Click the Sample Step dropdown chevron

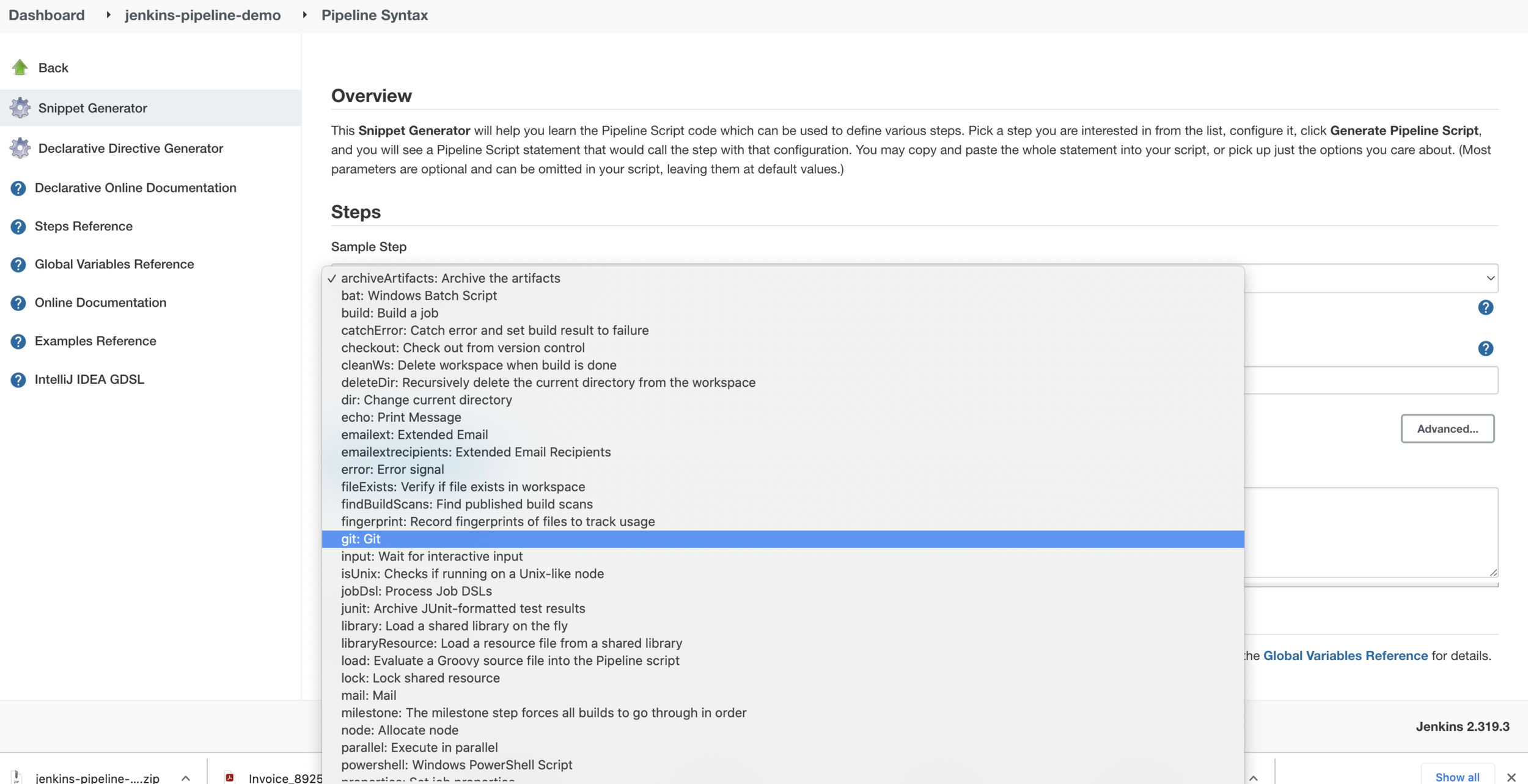(1490, 279)
